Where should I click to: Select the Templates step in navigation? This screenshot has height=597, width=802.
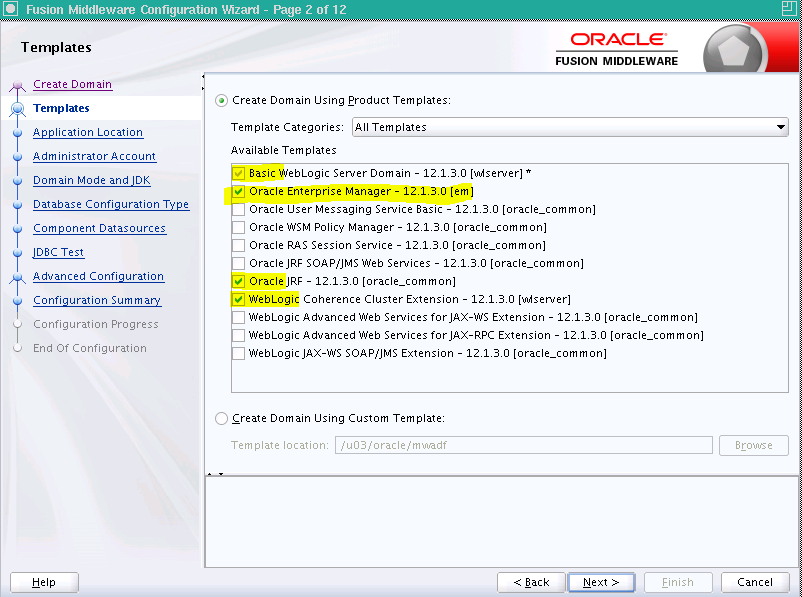(61, 108)
